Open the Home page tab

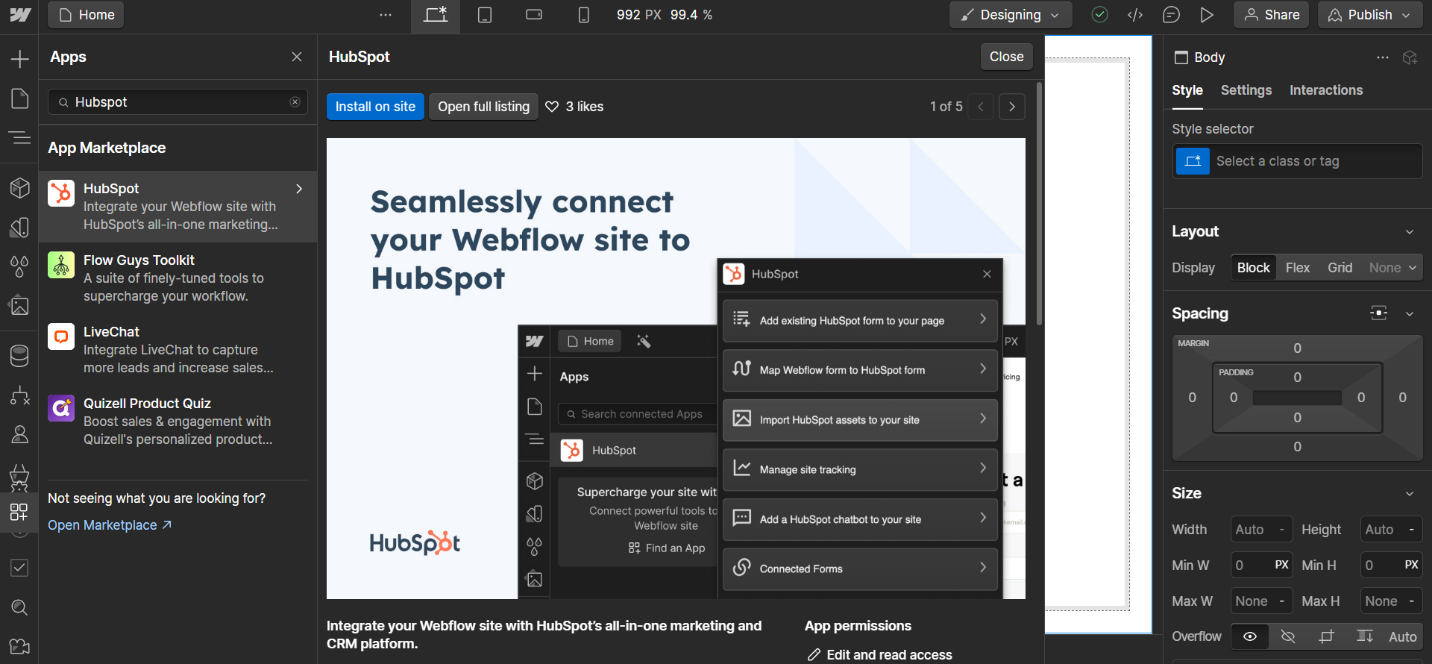86,15
